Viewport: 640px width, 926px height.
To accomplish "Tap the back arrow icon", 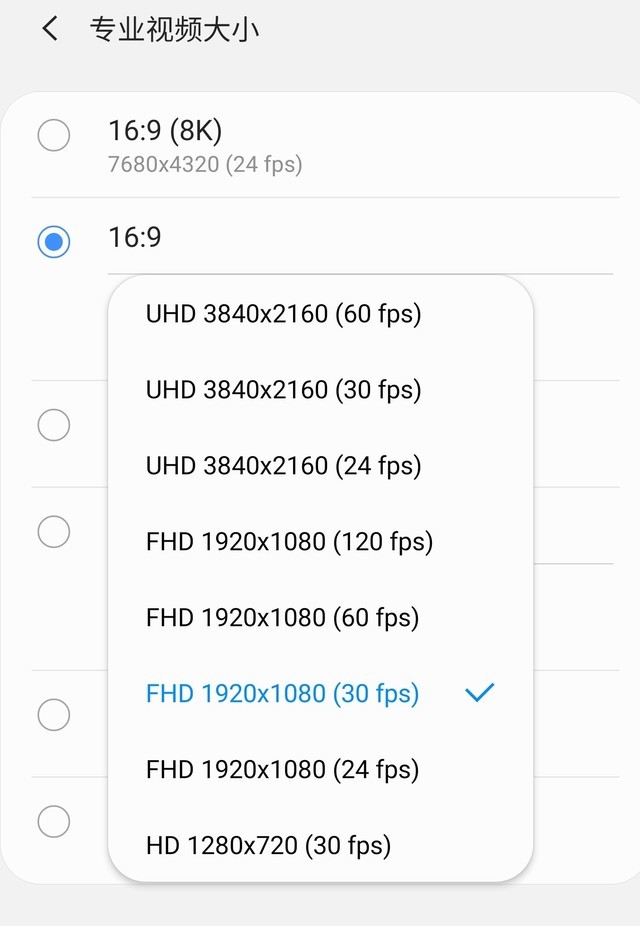I will tap(50, 29).
